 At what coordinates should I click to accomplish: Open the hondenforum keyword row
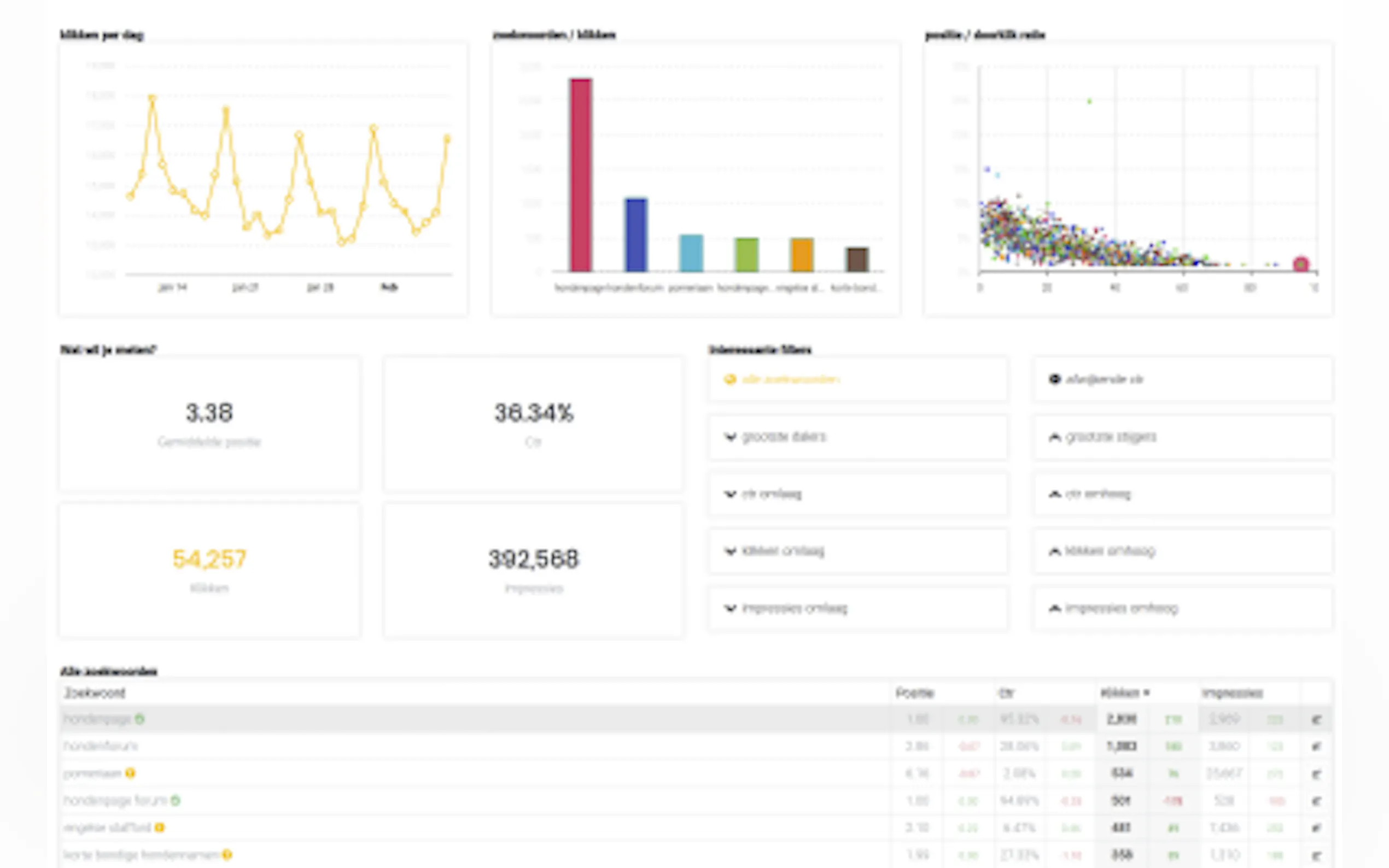pos(101,746)
